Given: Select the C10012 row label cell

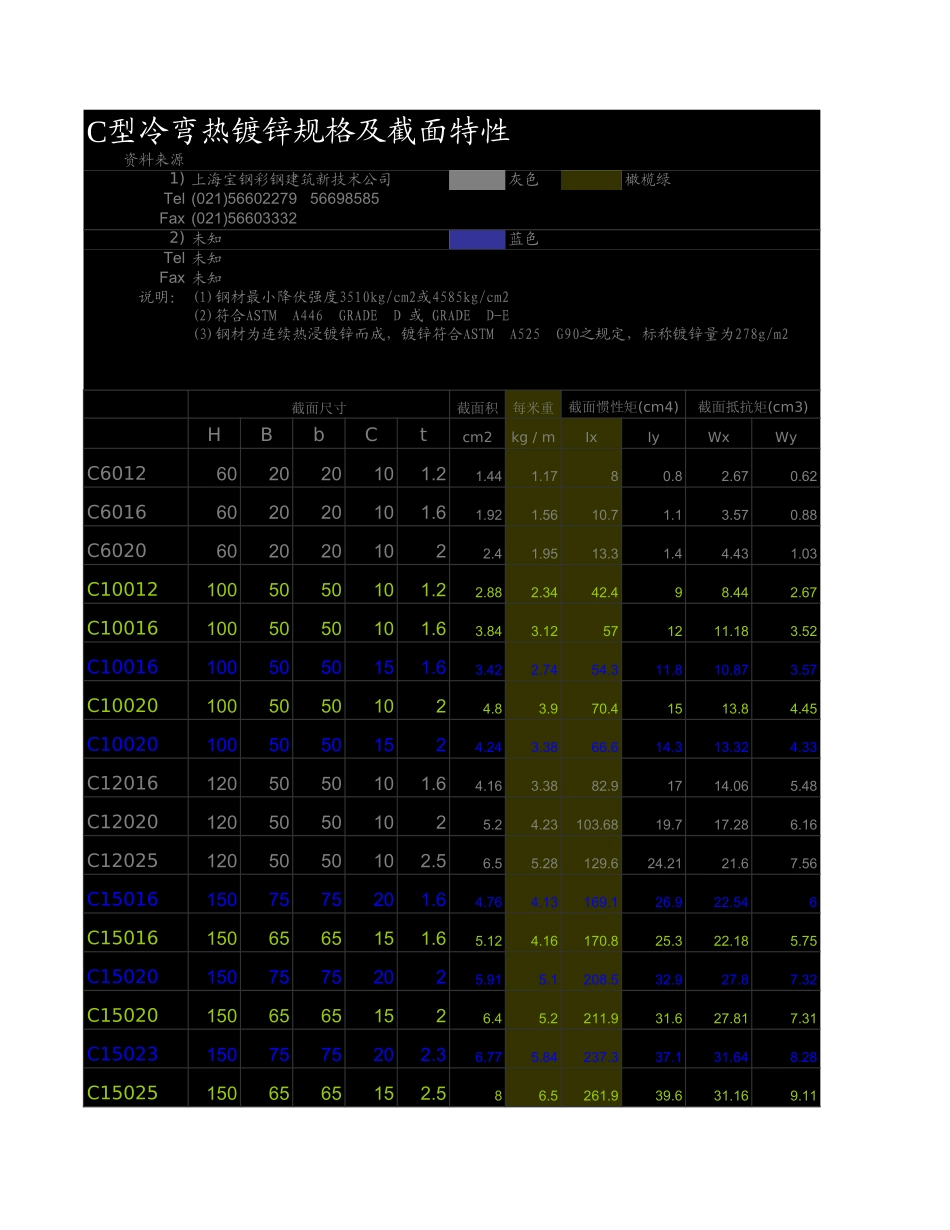Looking at the screenshot, I should [123, 590].
